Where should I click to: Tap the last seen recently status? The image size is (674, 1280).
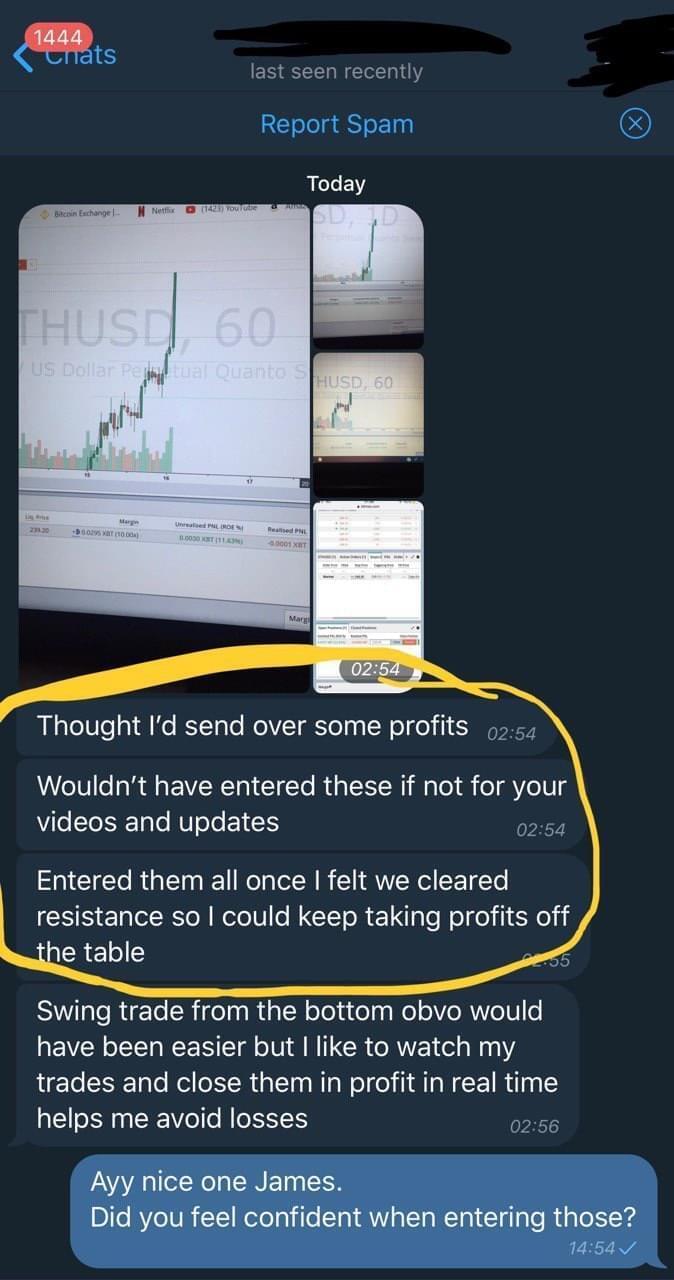point(337,72)
